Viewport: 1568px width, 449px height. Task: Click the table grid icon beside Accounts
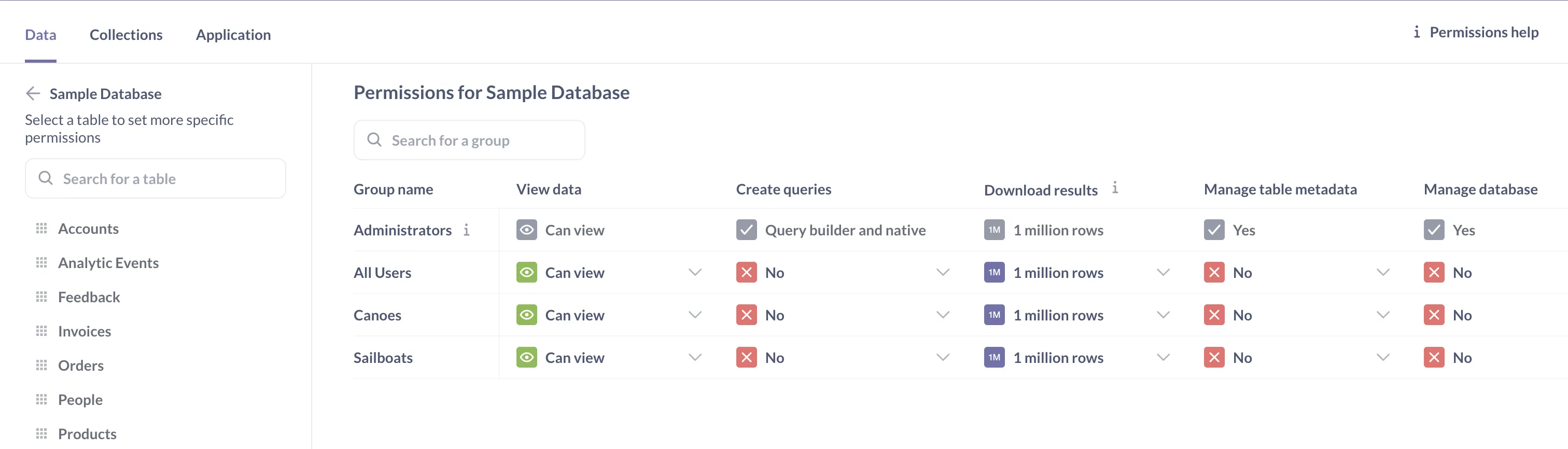(x=41, y=228)
